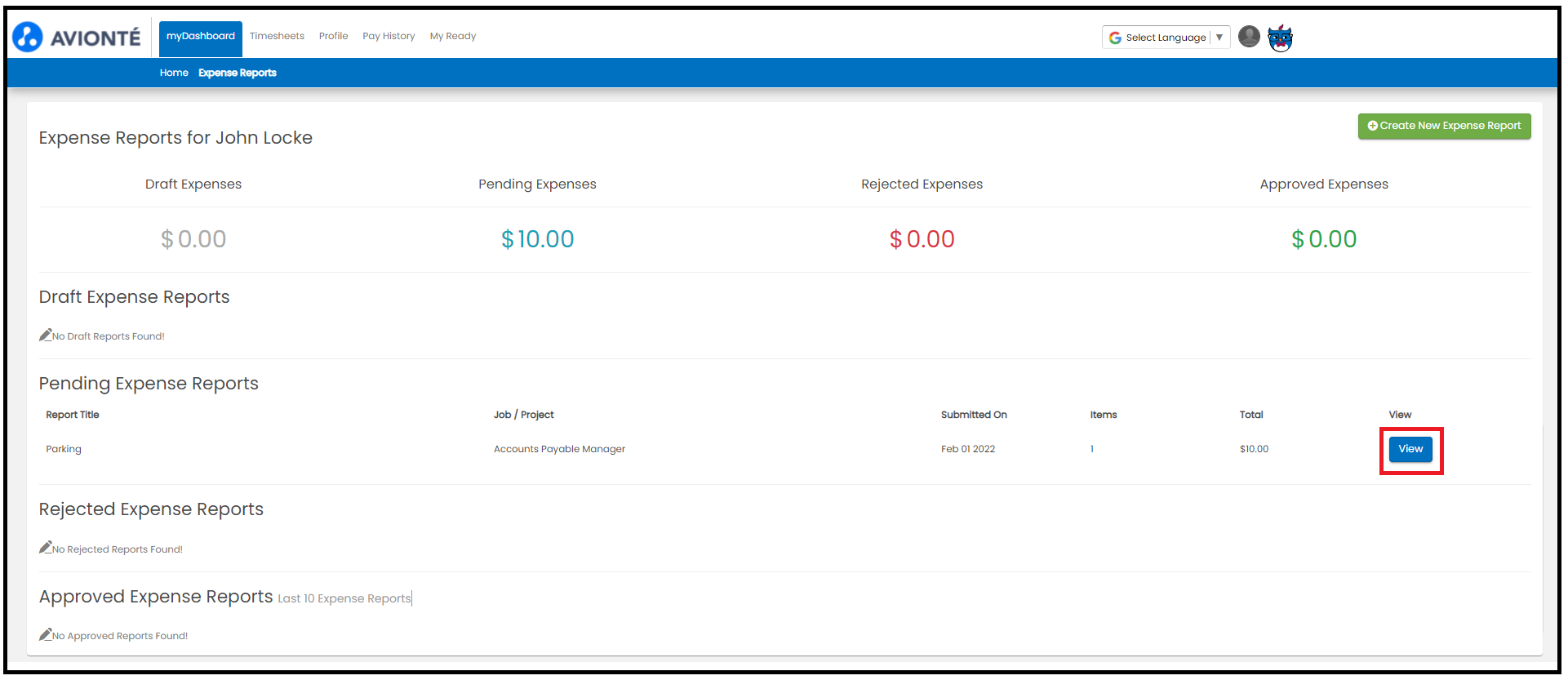Open the Select Language dropdown
Screen dimensions: 1568x680
[x=1166, y=38]
